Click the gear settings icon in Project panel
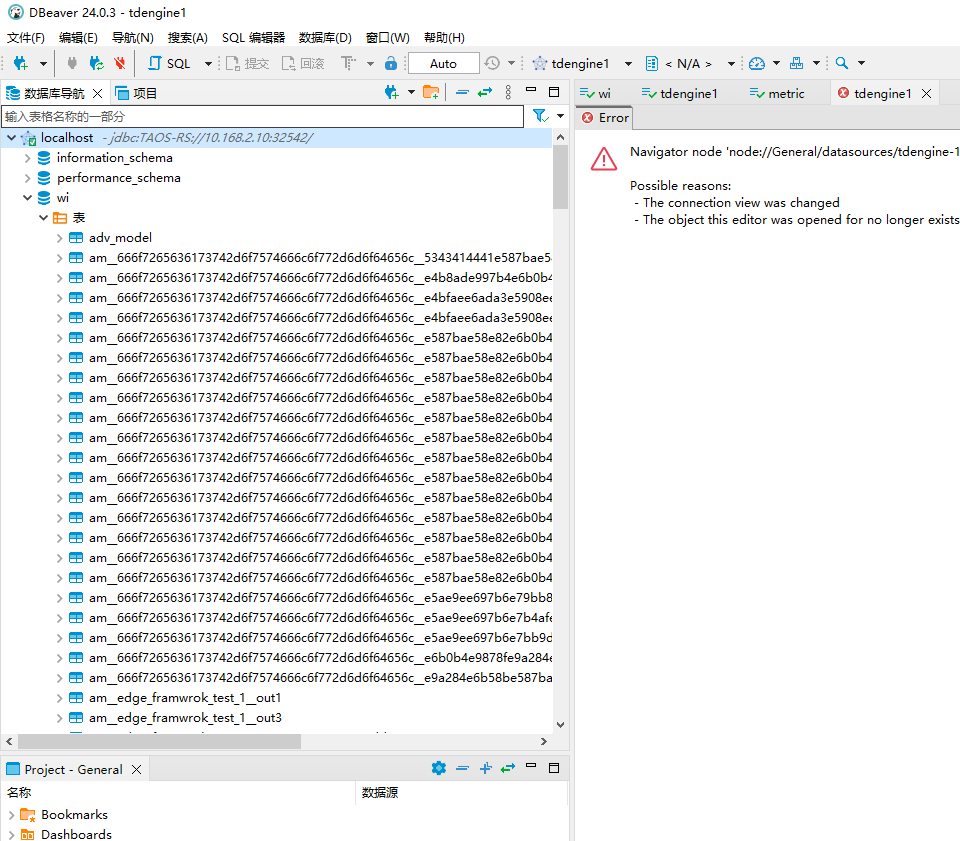The image size is (960, 841). (439, 768)
